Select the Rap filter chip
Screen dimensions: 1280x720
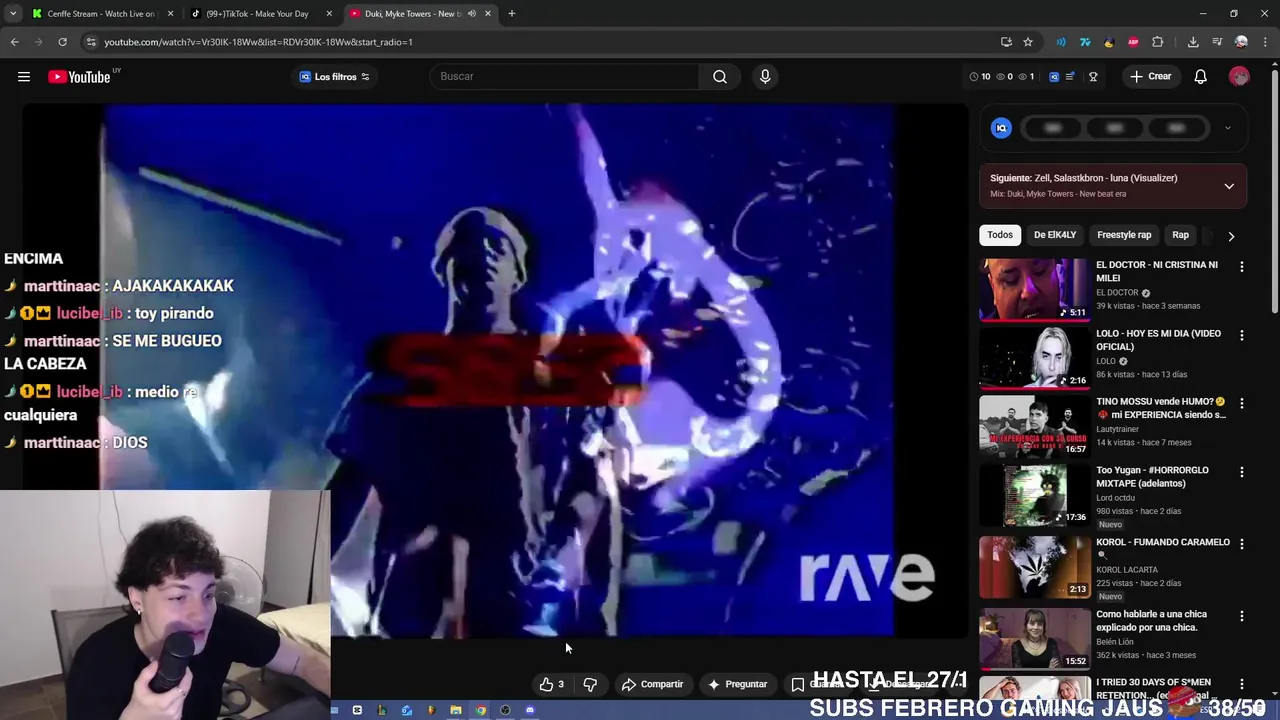click(x=1180, y=235)
